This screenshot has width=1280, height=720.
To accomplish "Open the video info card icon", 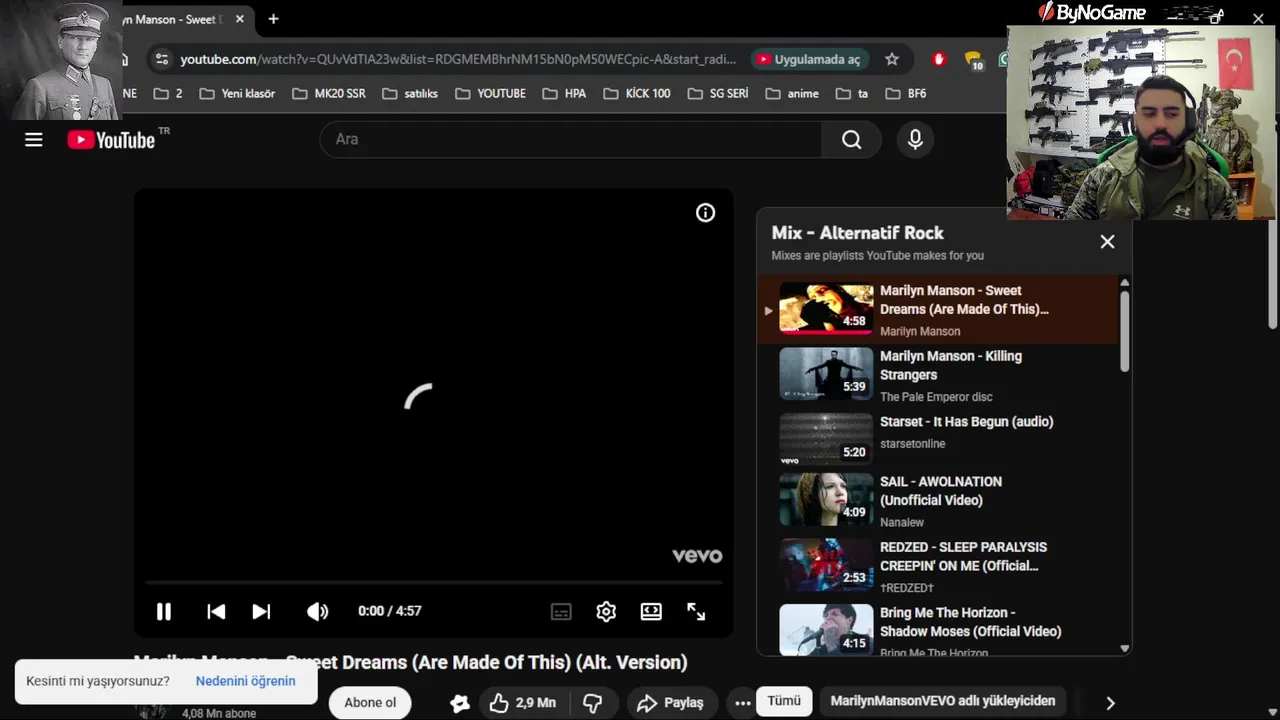I will click(706, 213).
